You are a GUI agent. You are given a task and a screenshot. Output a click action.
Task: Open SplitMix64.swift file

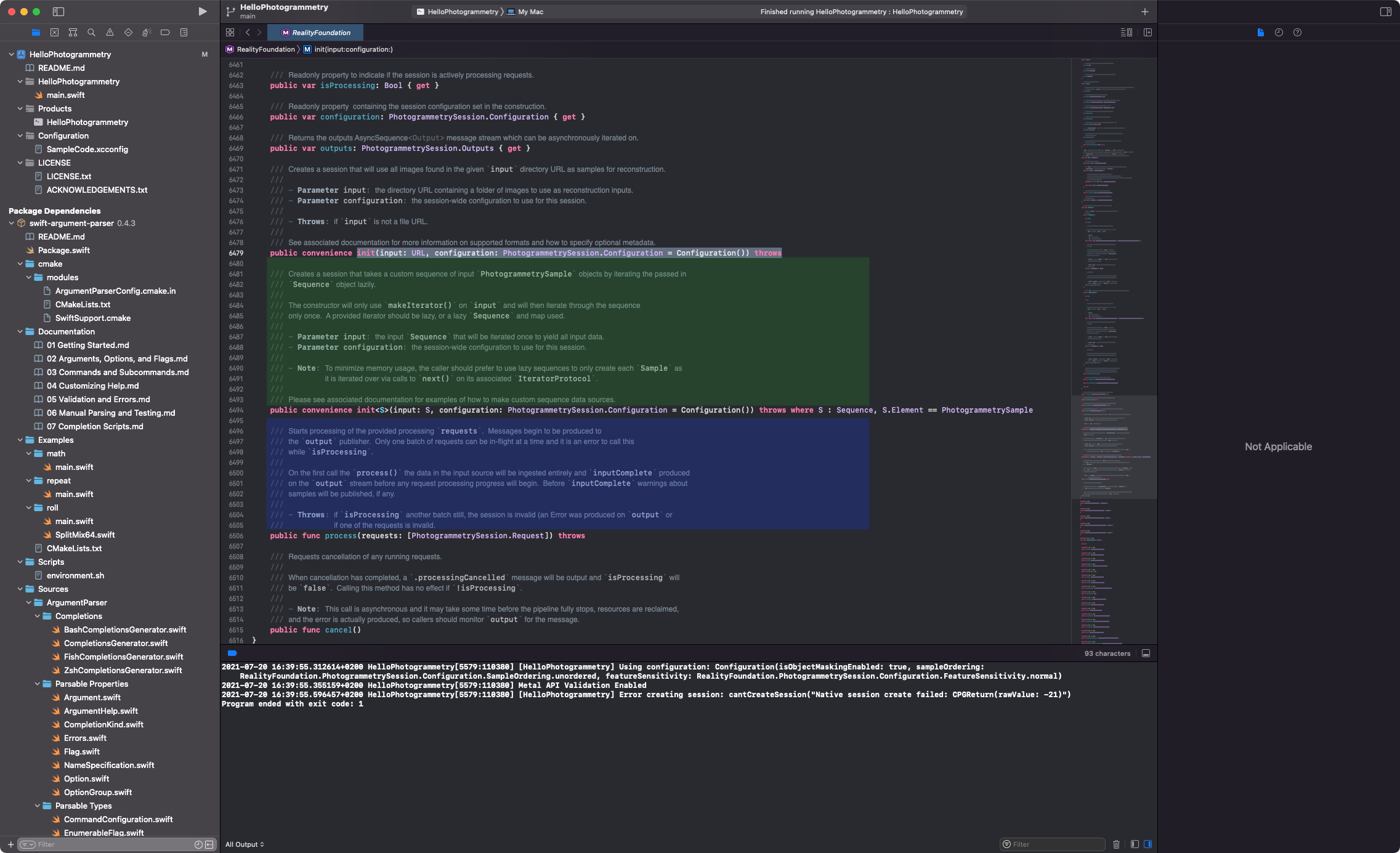point(84,535)
